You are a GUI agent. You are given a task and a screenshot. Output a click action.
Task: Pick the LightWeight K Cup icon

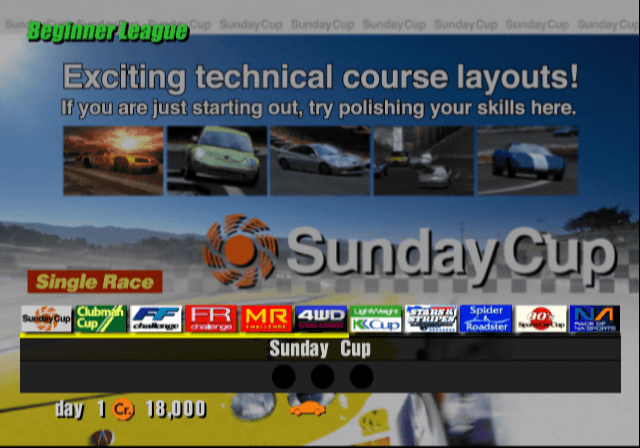pos(376,319)
